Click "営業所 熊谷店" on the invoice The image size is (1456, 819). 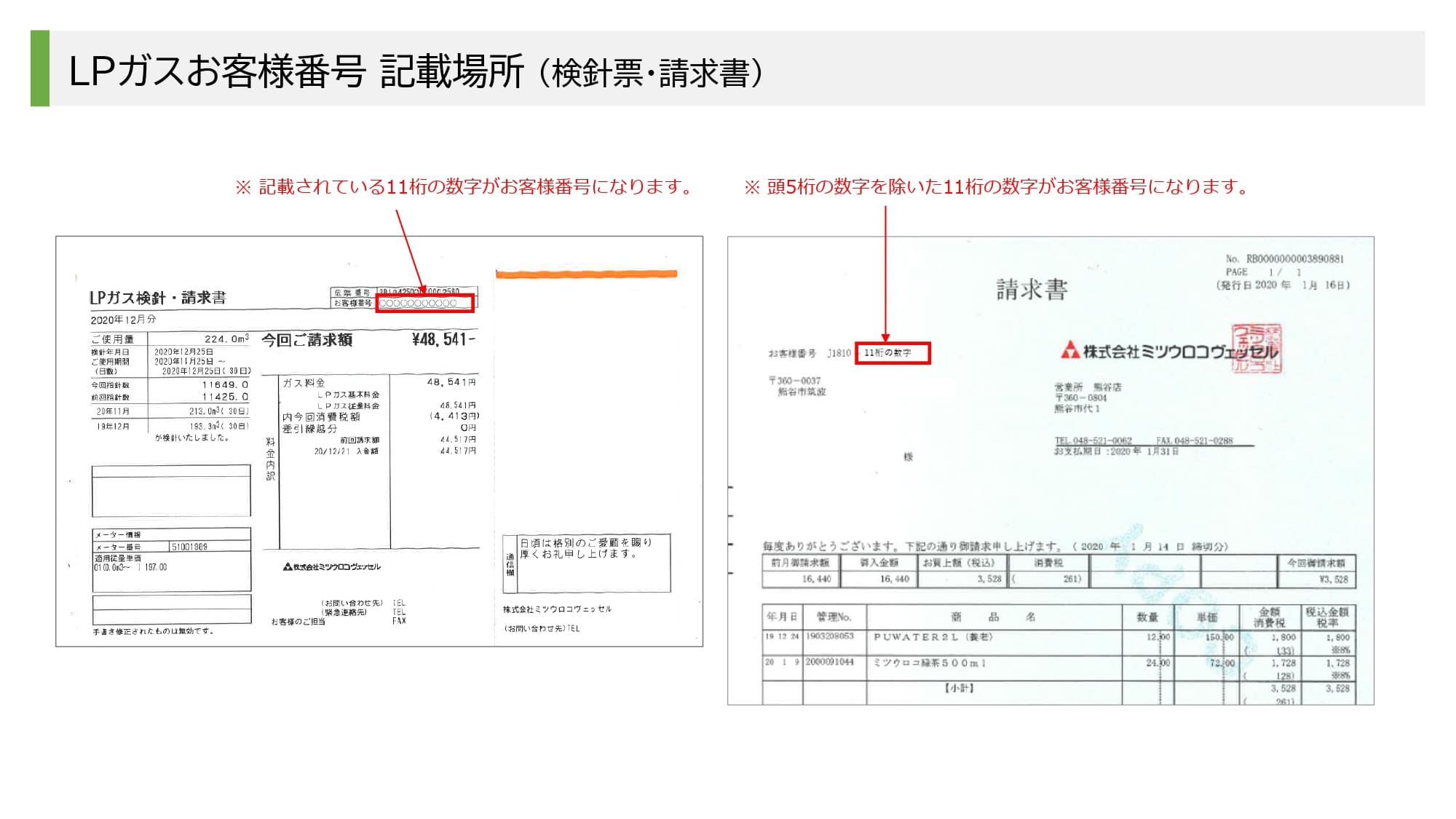coord(1088,387)
